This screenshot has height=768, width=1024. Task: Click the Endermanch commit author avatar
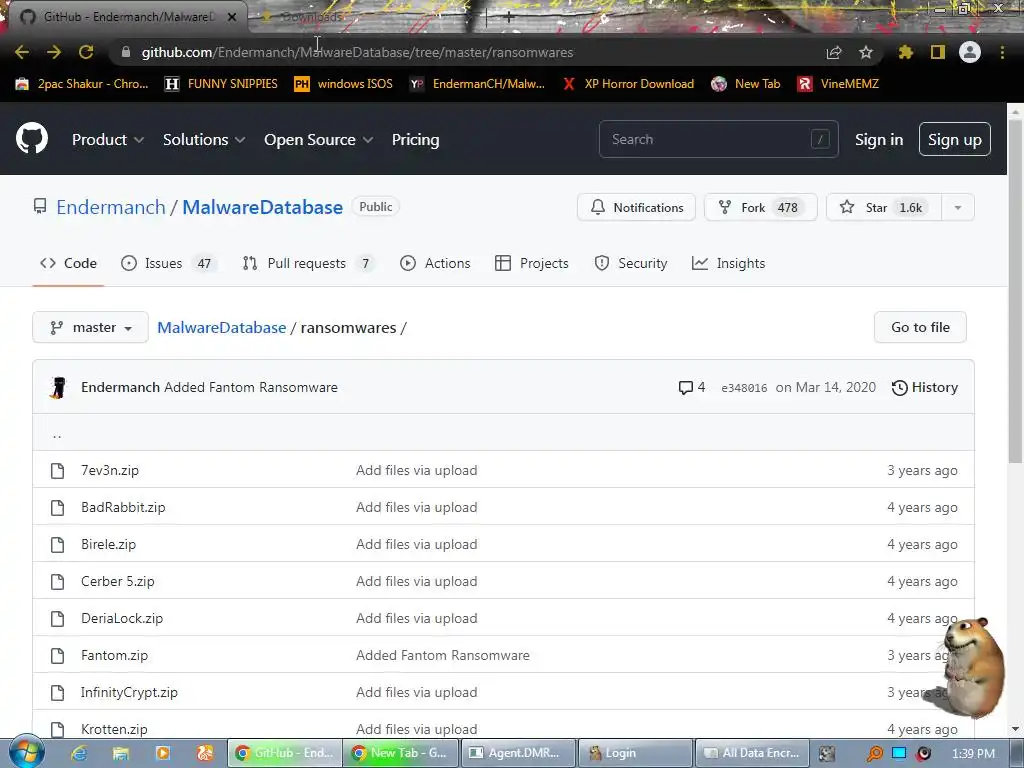click(x=58, y=387)
